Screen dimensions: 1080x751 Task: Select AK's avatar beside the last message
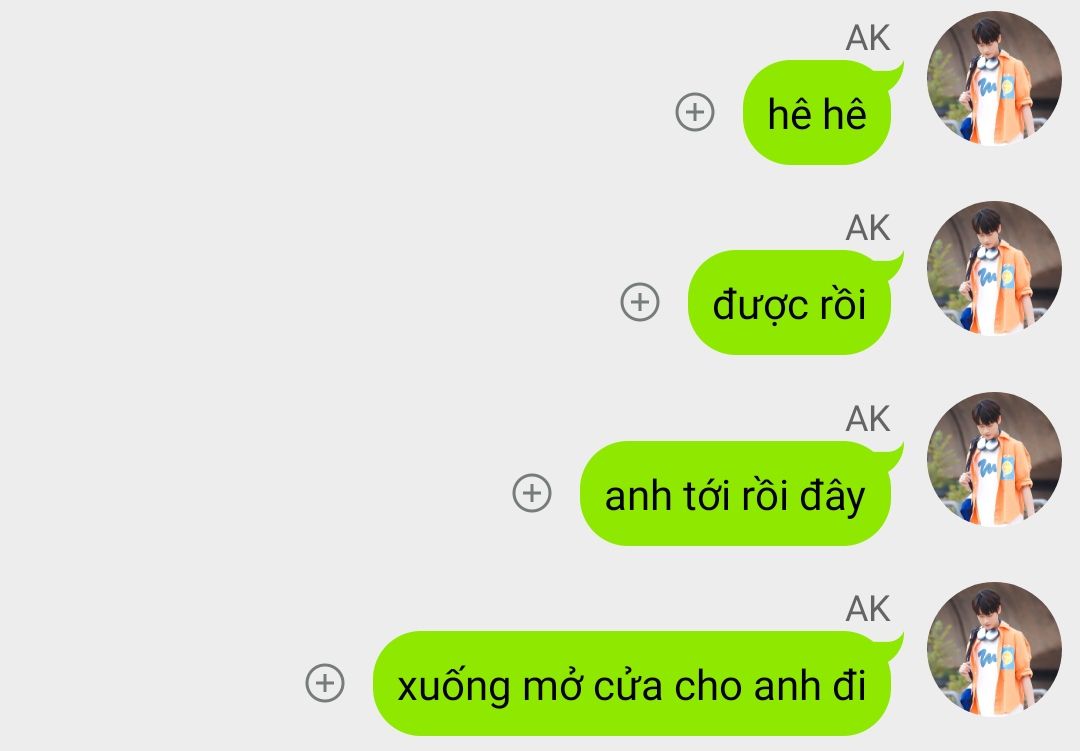tap(994, 650)
